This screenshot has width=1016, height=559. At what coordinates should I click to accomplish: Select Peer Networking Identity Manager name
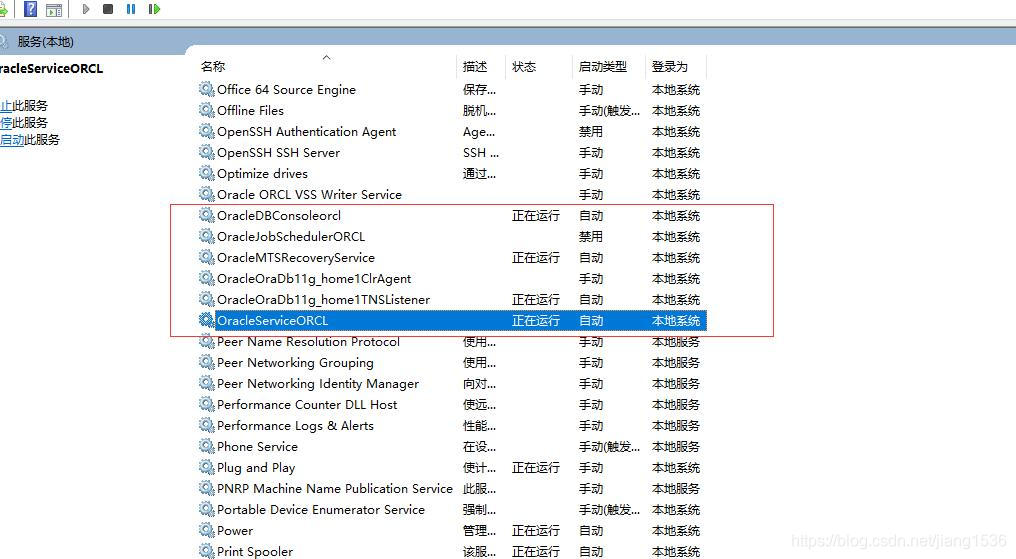[x=318, y=383]
